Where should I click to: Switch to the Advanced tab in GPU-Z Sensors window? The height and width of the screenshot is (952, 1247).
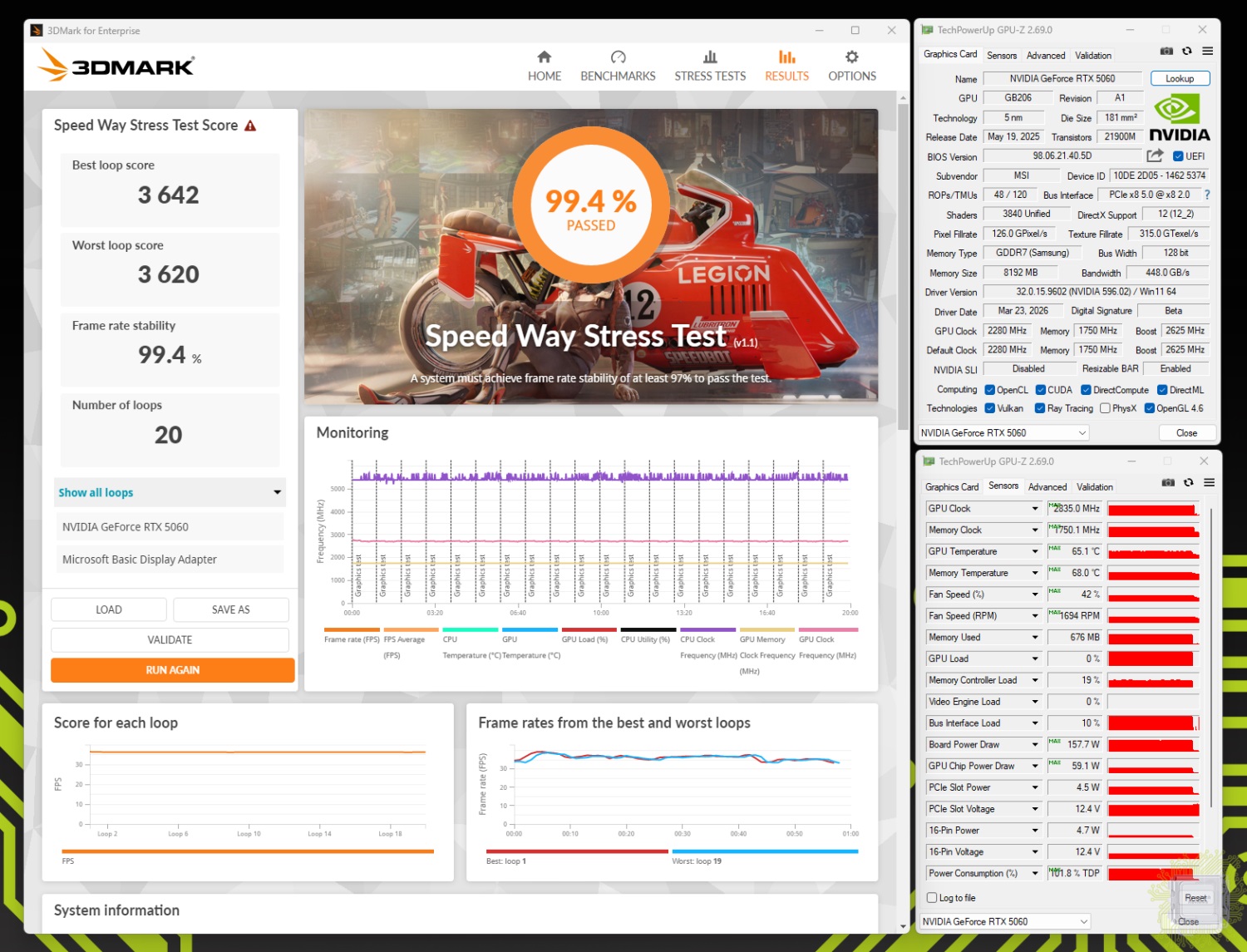1047,487
